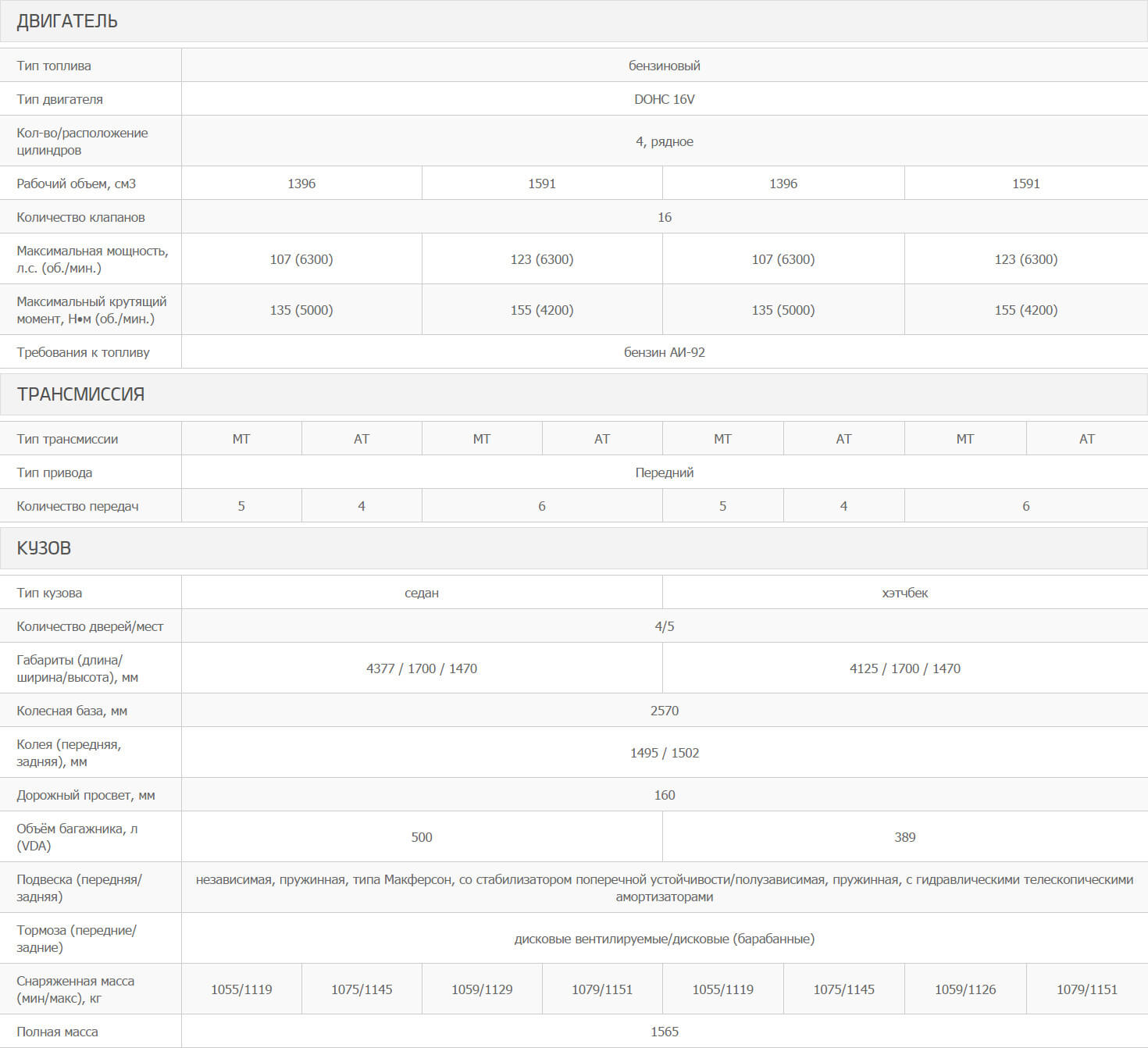1148x1048 pixels.
Task: Click 'дисковые вентилируемые/дисковые (барабанные)' brakes value
Action: click(x=665, y=939)
